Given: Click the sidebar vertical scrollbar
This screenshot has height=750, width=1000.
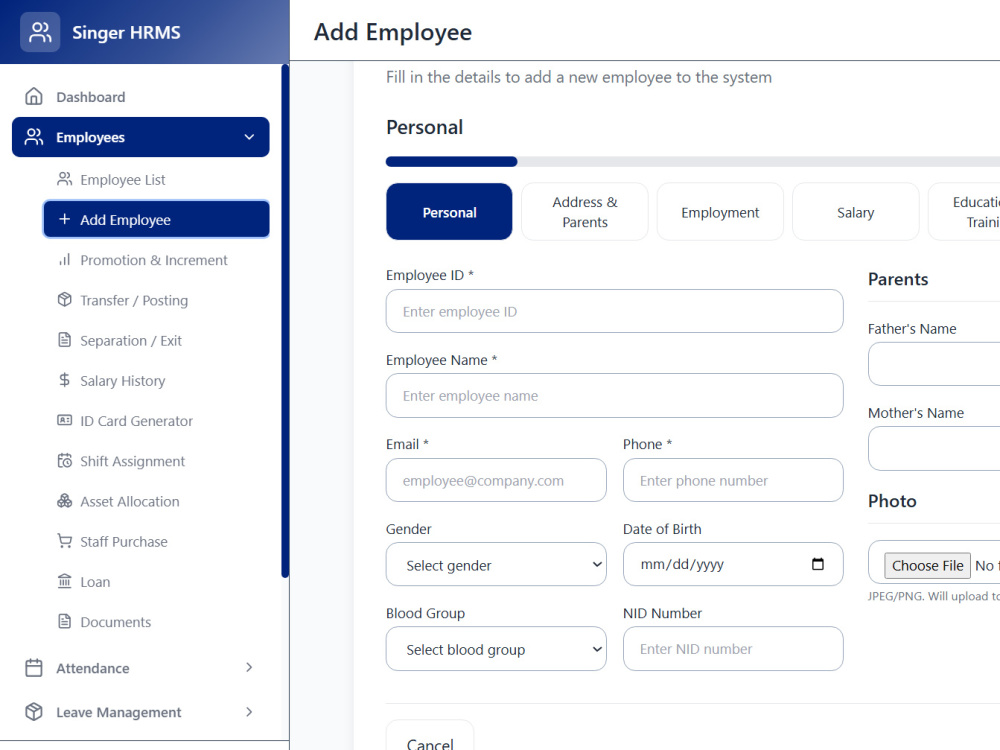Looking at the screenshot, I should coord(285,321).
